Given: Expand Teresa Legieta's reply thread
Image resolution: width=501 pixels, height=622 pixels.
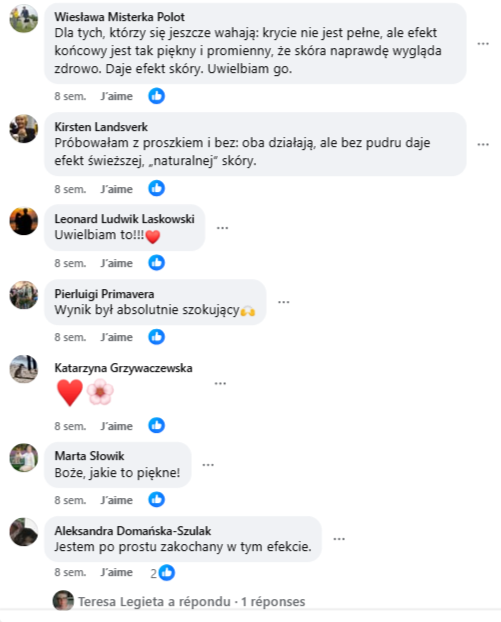Looking at the screenshot, I should tap(192, 601).
